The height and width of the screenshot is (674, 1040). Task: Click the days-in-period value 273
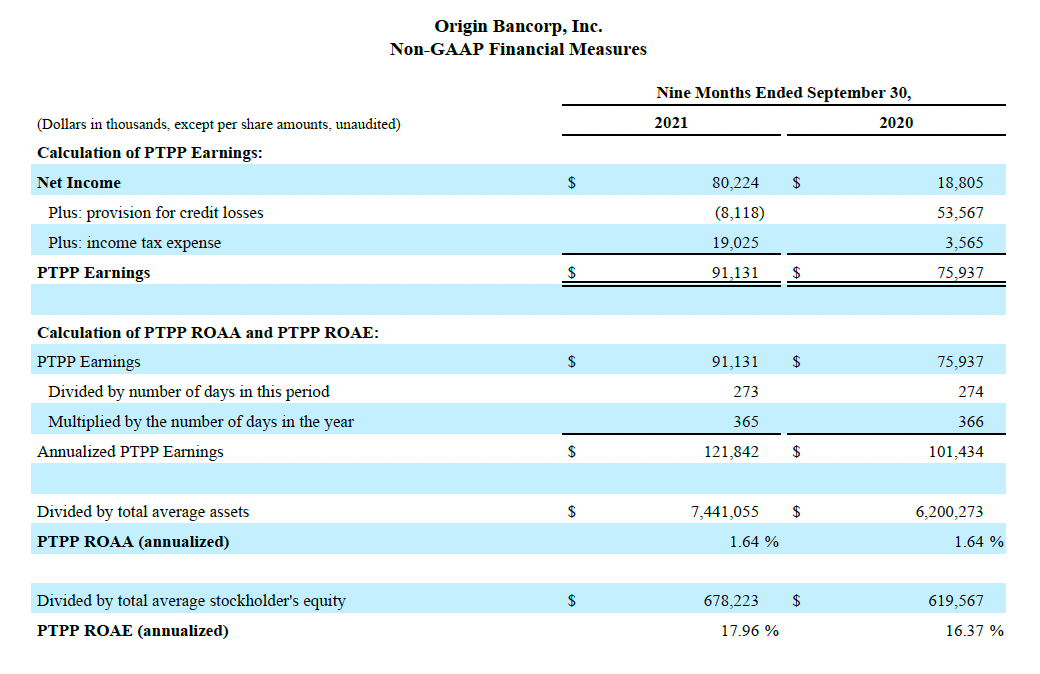click(746, 392)
